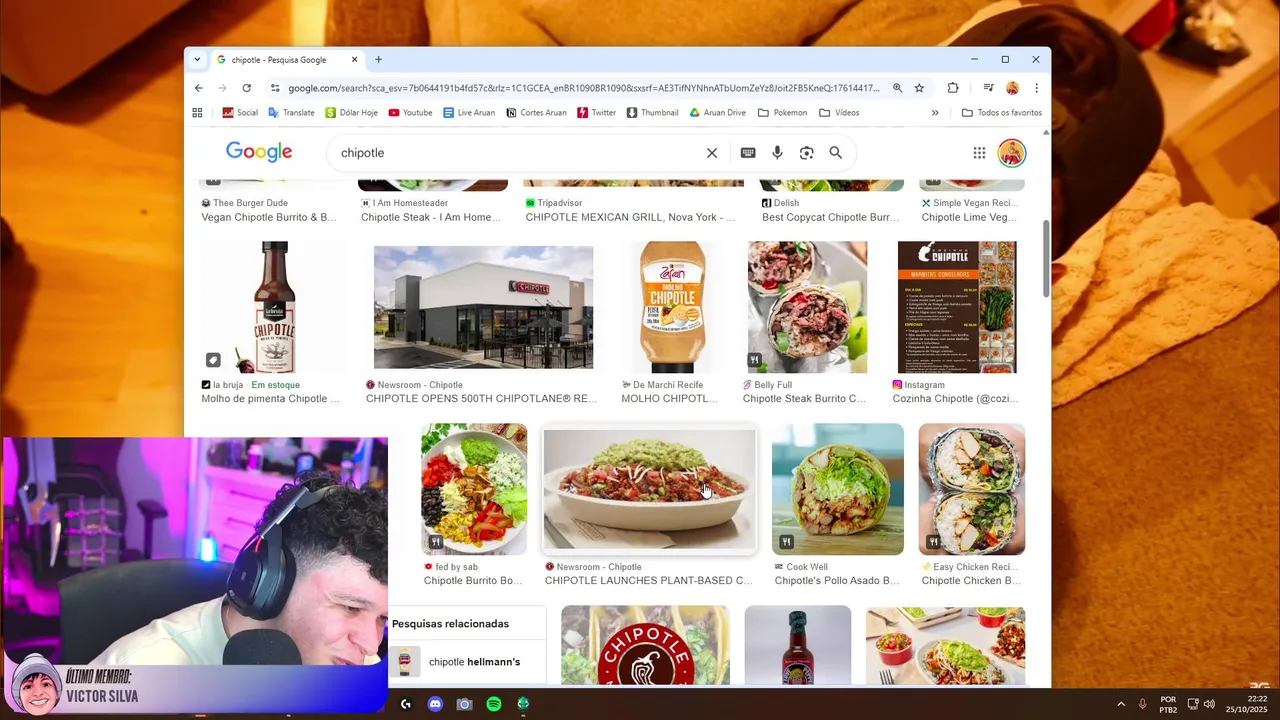Image resolution: width=1280 pixels, height=720 pixels.
Task: Open the Youtube bookmark
Action: (x=410, y=113)
